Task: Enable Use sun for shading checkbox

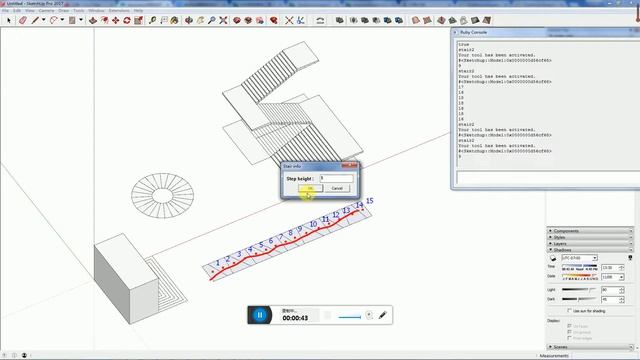Action: point(569,311)
